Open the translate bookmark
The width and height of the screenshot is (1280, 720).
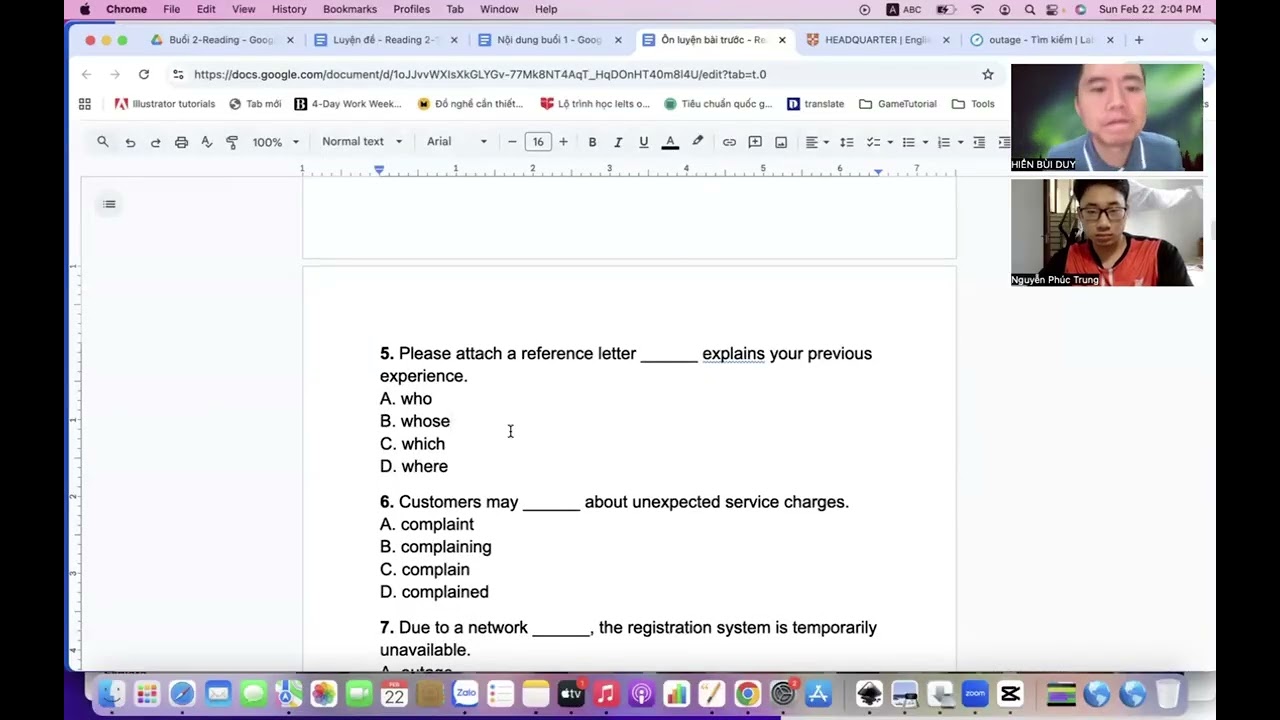(x=815, y=104)
